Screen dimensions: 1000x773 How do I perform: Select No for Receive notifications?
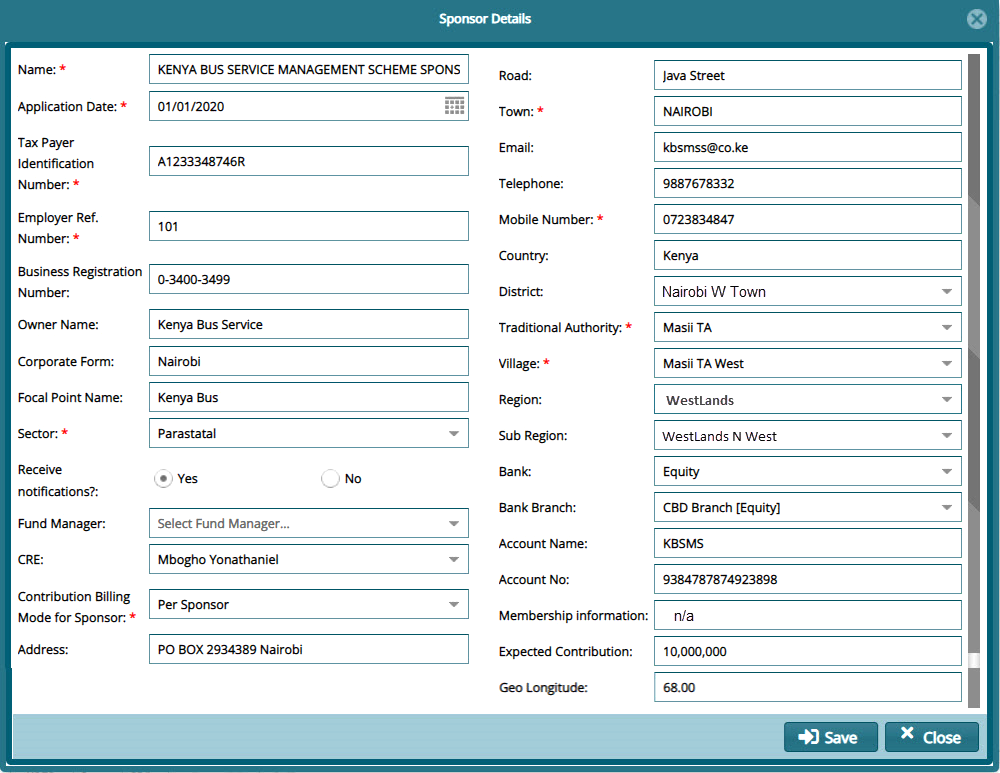(x=330, y=478)
